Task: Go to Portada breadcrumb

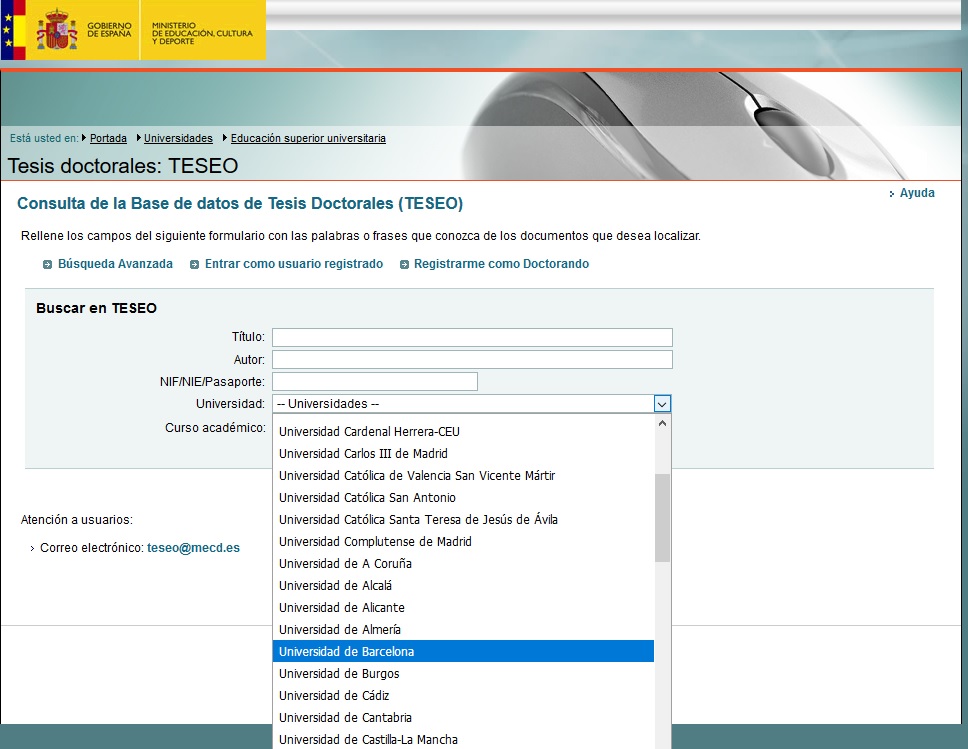Action: [108, 139]
